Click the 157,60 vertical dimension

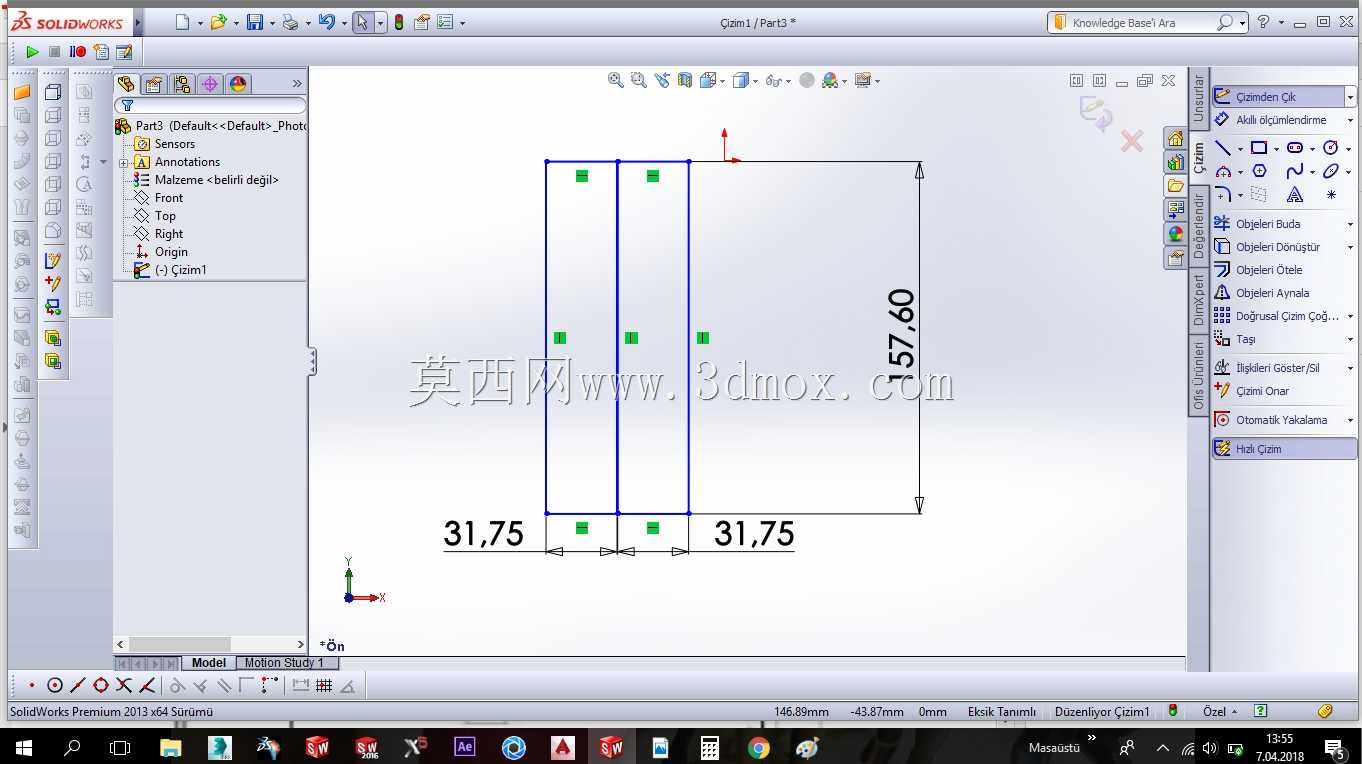901,335
